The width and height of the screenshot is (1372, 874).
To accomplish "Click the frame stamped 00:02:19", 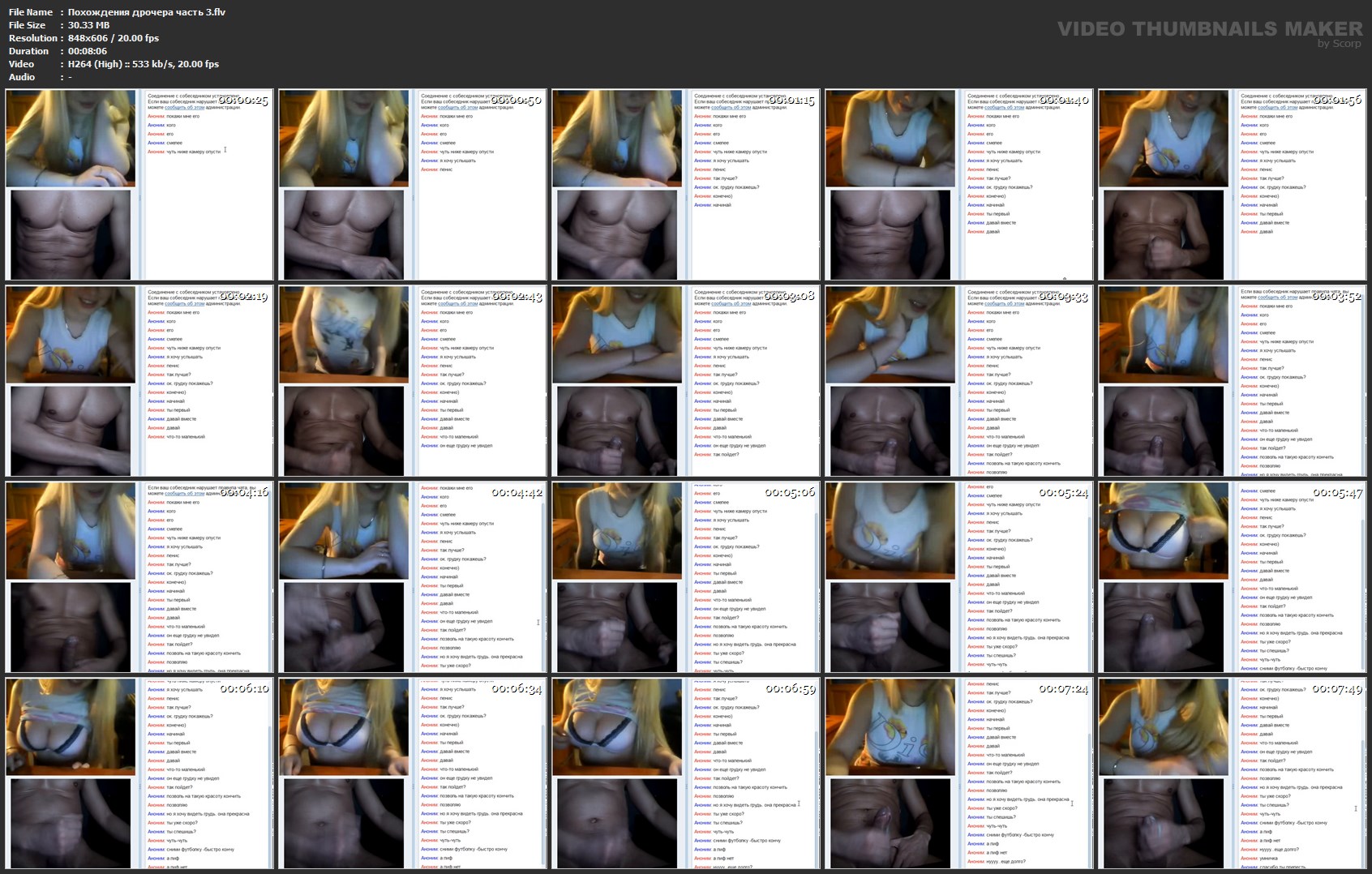I will point(139,381).
